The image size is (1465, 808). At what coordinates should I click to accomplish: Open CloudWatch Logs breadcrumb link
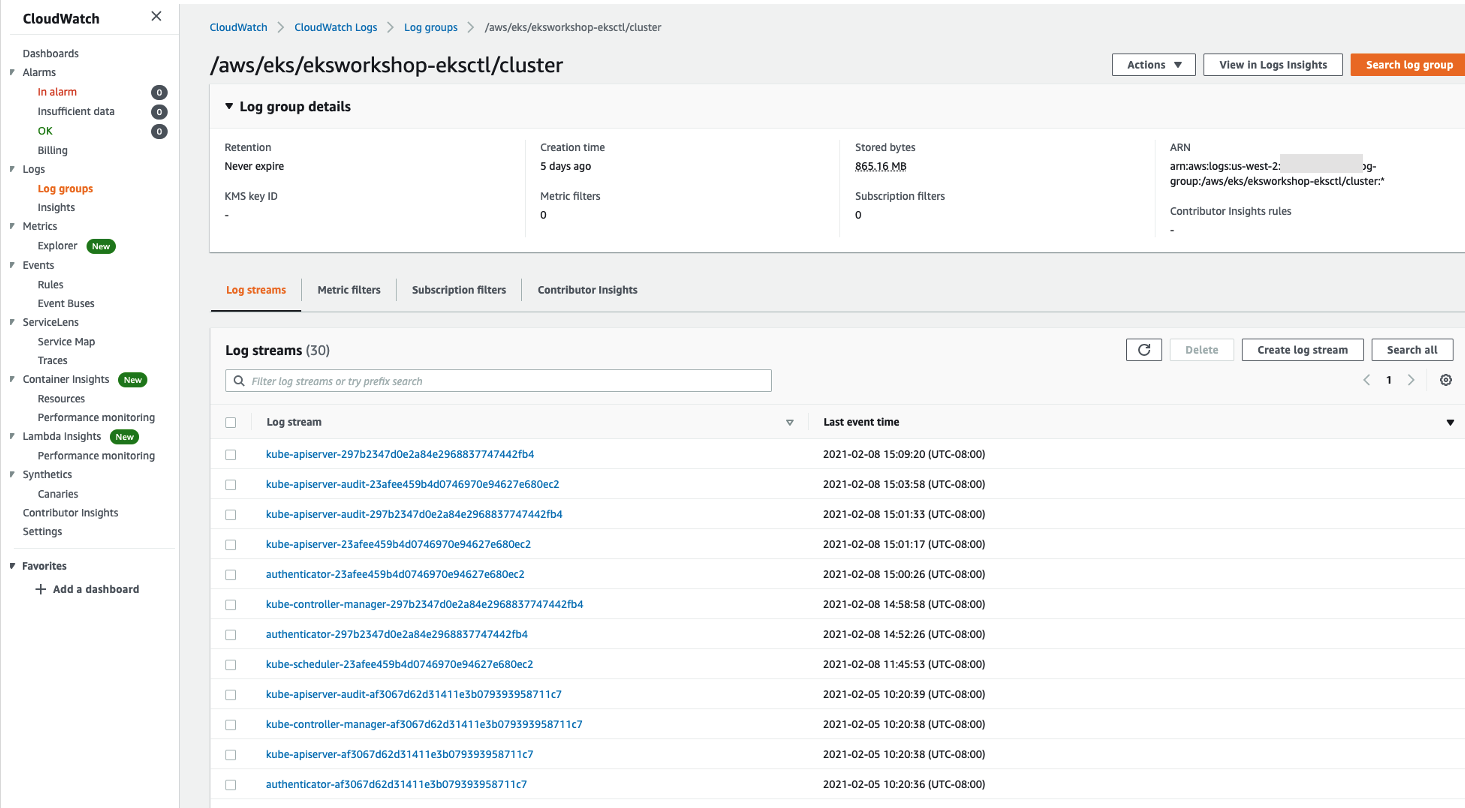(335, 28)
